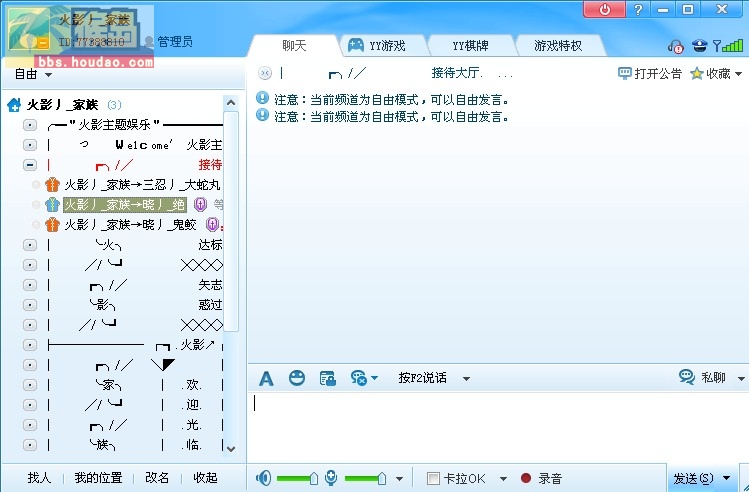749x492 pixels.
Task: Click the 收起 button
Action: (205, 478)
